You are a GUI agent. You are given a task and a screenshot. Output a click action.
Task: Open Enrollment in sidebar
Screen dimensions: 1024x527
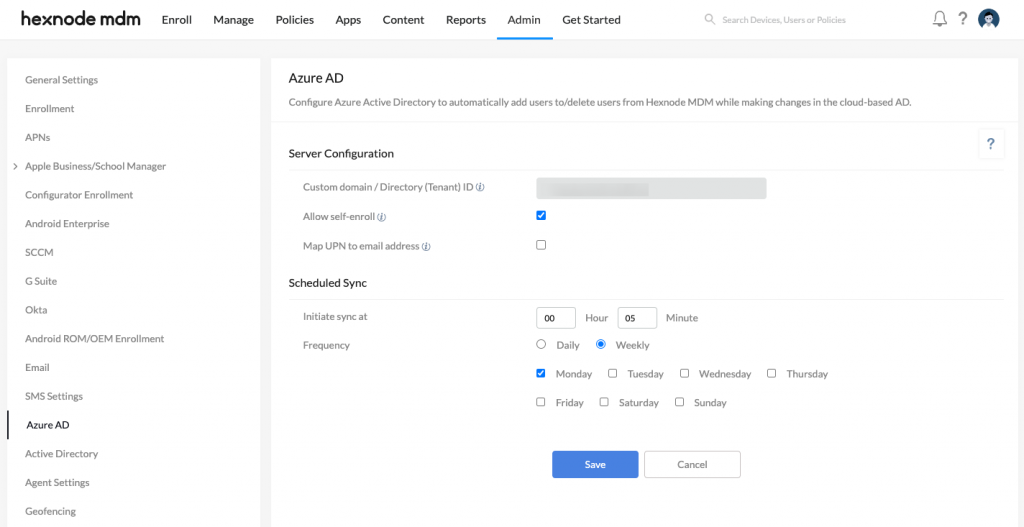click(50, 108)
